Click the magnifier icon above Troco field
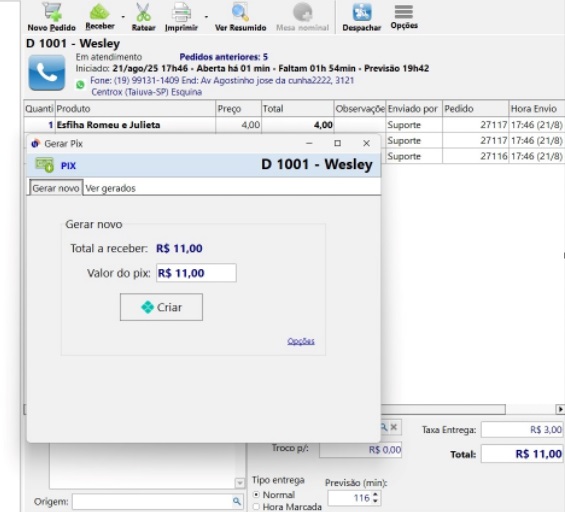This screenshot has height=512, width=565. coord(384,427)
